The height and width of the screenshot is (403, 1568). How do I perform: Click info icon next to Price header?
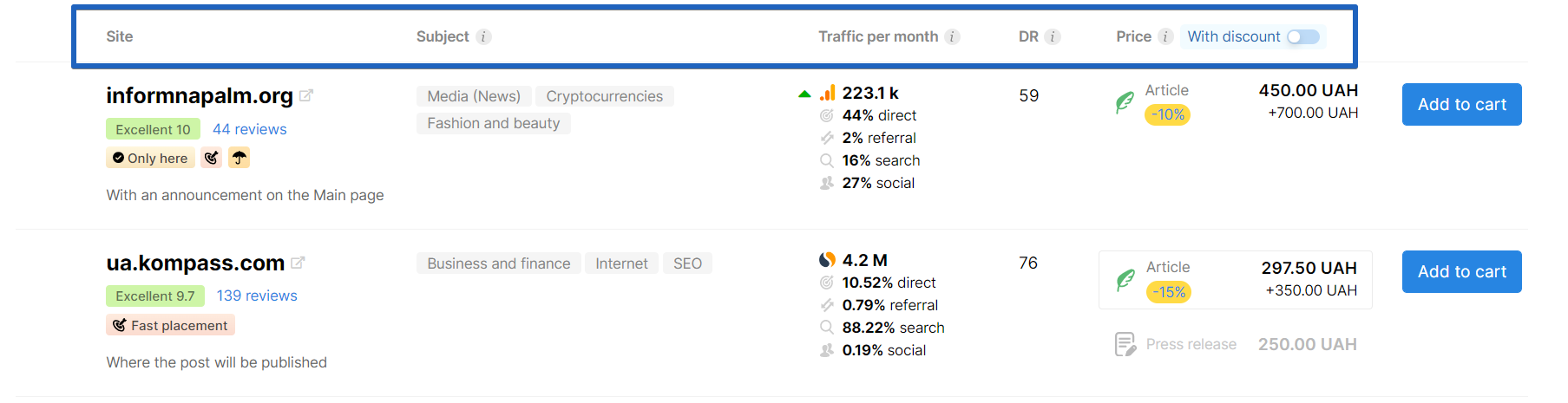1165,36
